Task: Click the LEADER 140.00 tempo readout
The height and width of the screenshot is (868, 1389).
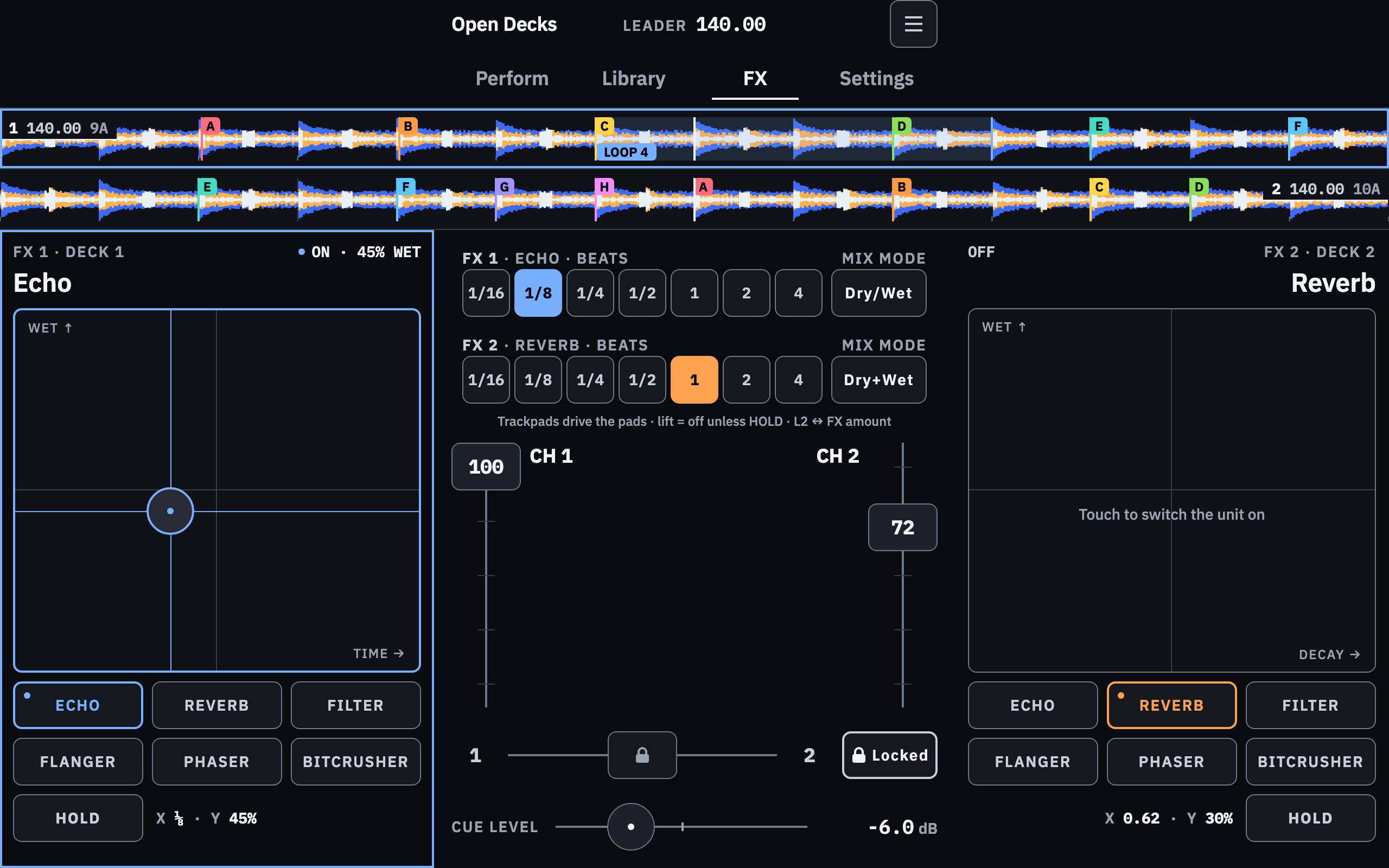Action: 694,25
